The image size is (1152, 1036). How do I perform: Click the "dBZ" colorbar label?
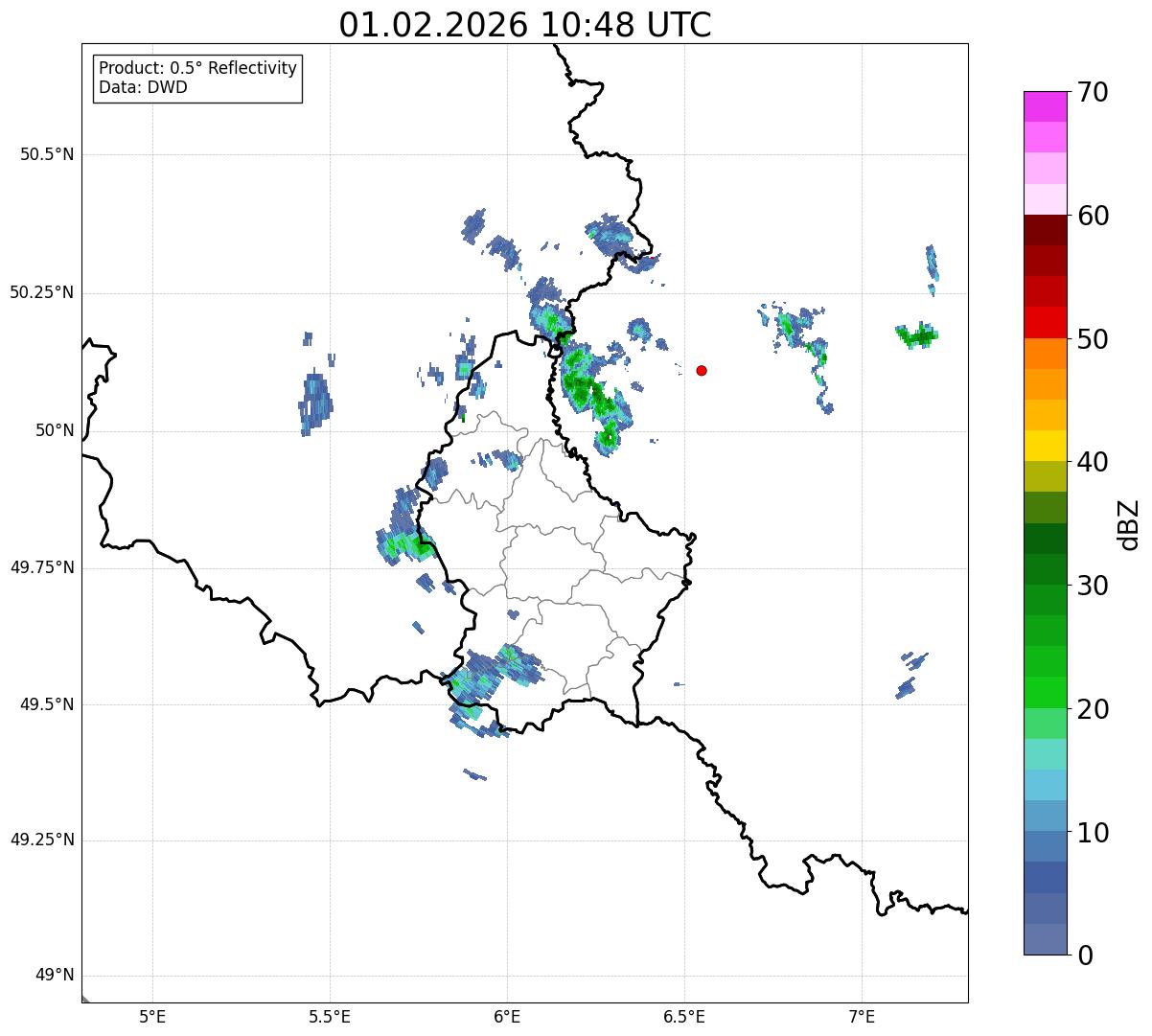tap(1129, 524)
